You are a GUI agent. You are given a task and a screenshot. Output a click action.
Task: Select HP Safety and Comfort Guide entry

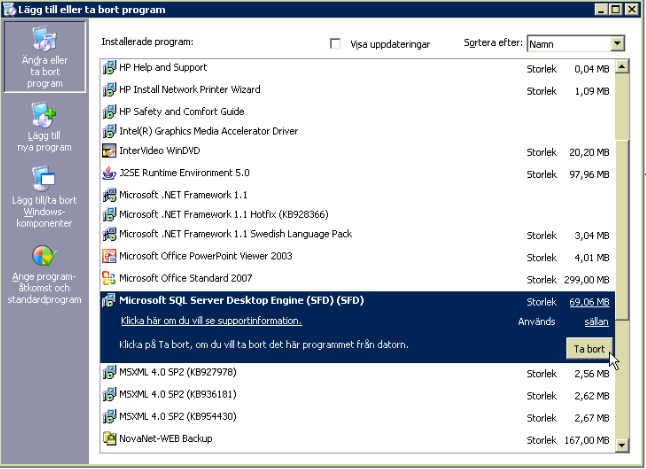[357, 111]
